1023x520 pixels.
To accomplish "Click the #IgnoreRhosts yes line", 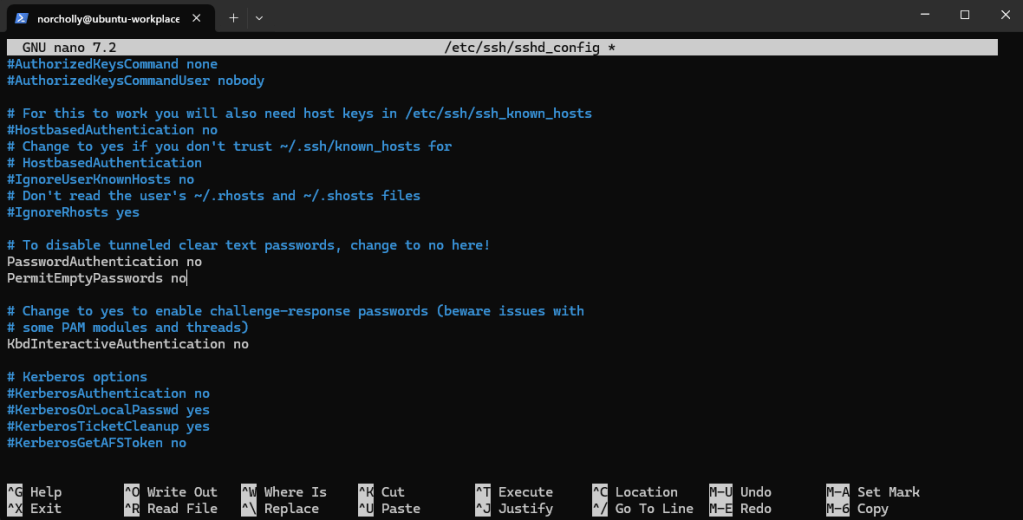I will click(73, 212).
